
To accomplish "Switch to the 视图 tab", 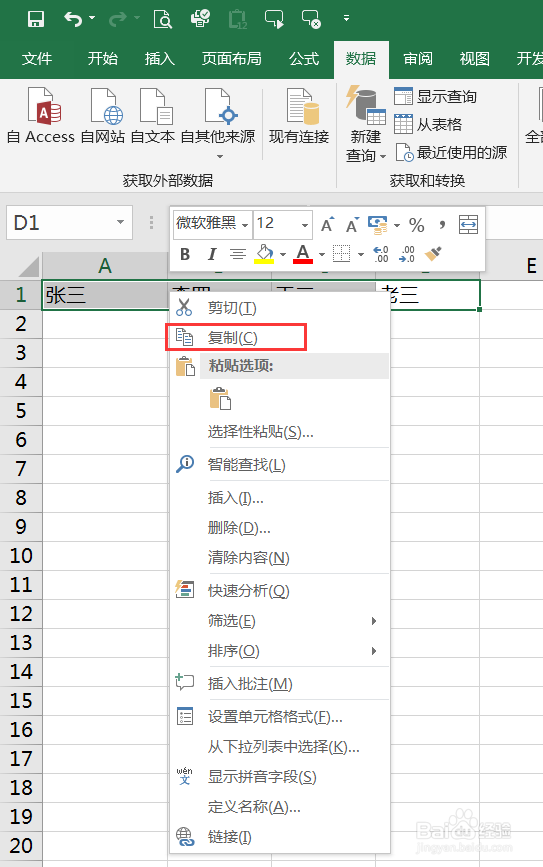I will pyautogui.click(x=474, y=59).
